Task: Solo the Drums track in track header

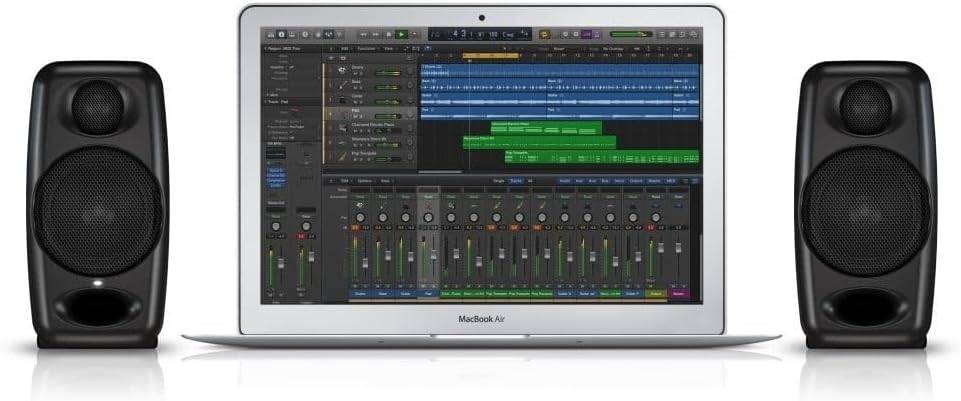Action: coord(361,74)
